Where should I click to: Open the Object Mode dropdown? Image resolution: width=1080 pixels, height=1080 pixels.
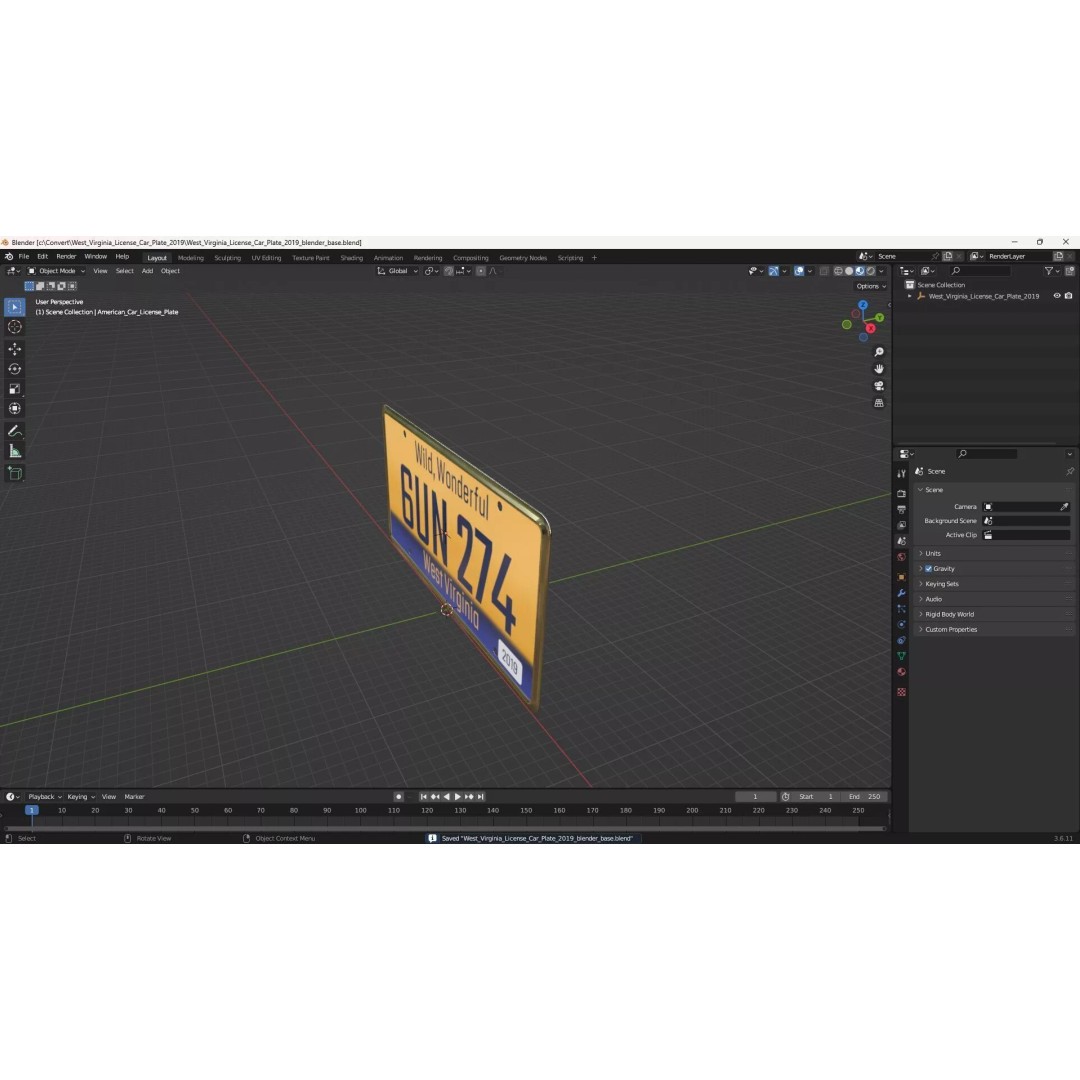click(x=56, y=271)
